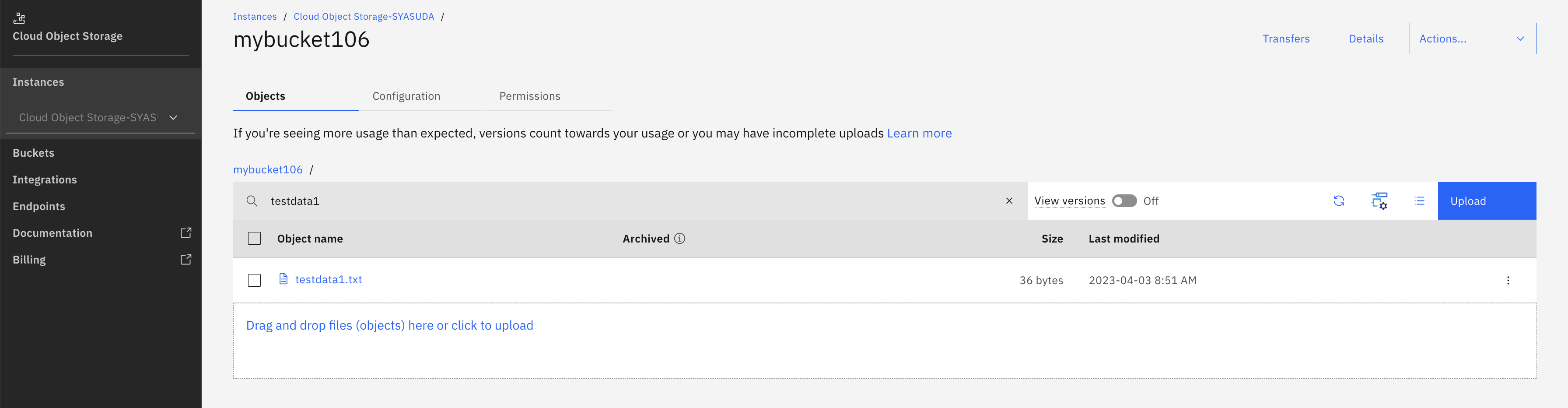Viewport: 1568px width, 408px height.
Task: Click the search magnifier icon
Action: click(x=252, y=201)
